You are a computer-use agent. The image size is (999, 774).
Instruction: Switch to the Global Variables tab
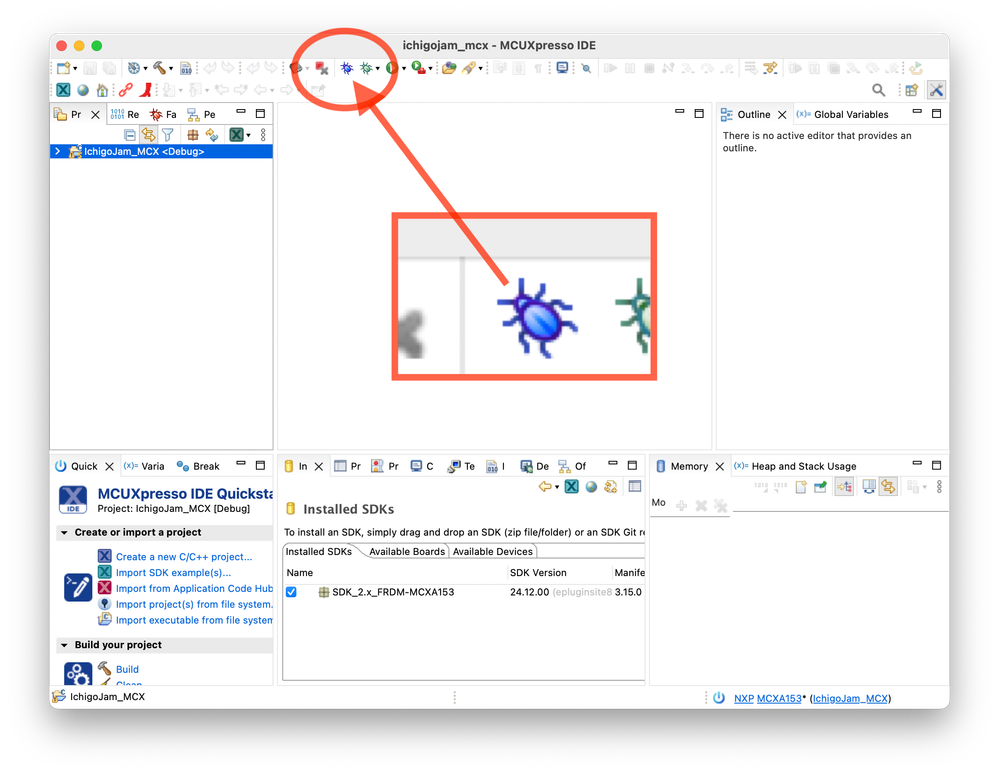pos(842,115)
